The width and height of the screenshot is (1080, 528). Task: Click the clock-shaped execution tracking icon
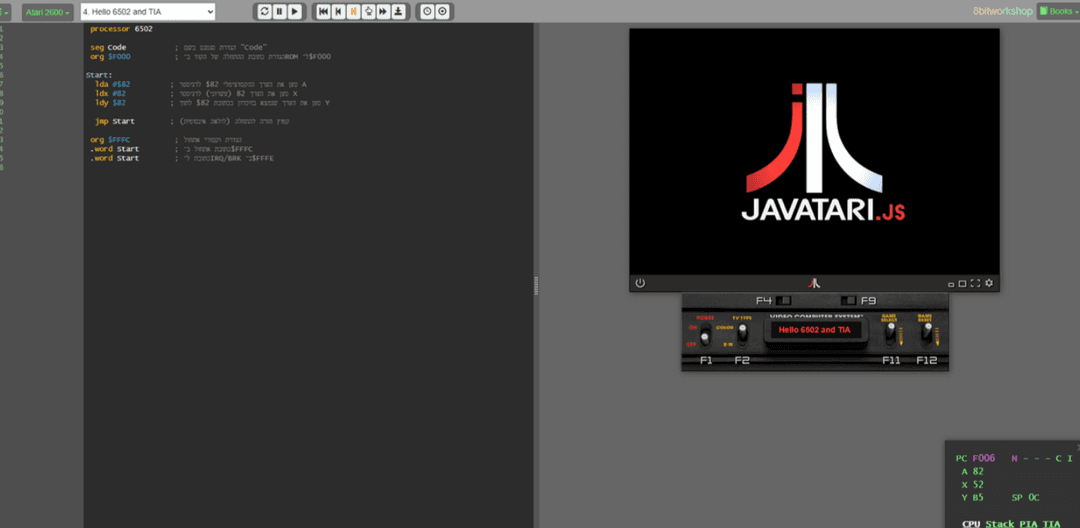tap(427, 12)
